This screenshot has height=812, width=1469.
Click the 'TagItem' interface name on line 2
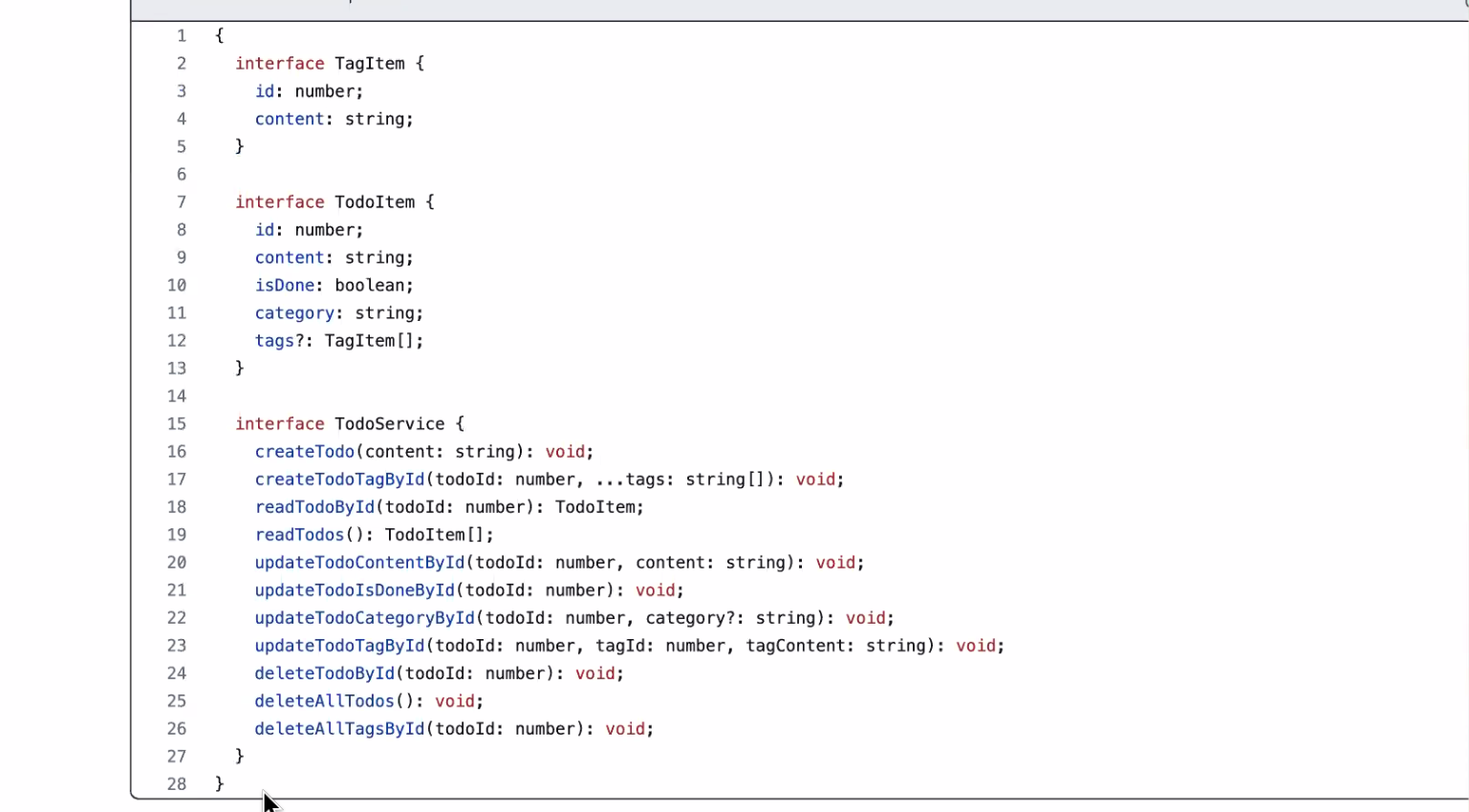(x=370, y=64)
